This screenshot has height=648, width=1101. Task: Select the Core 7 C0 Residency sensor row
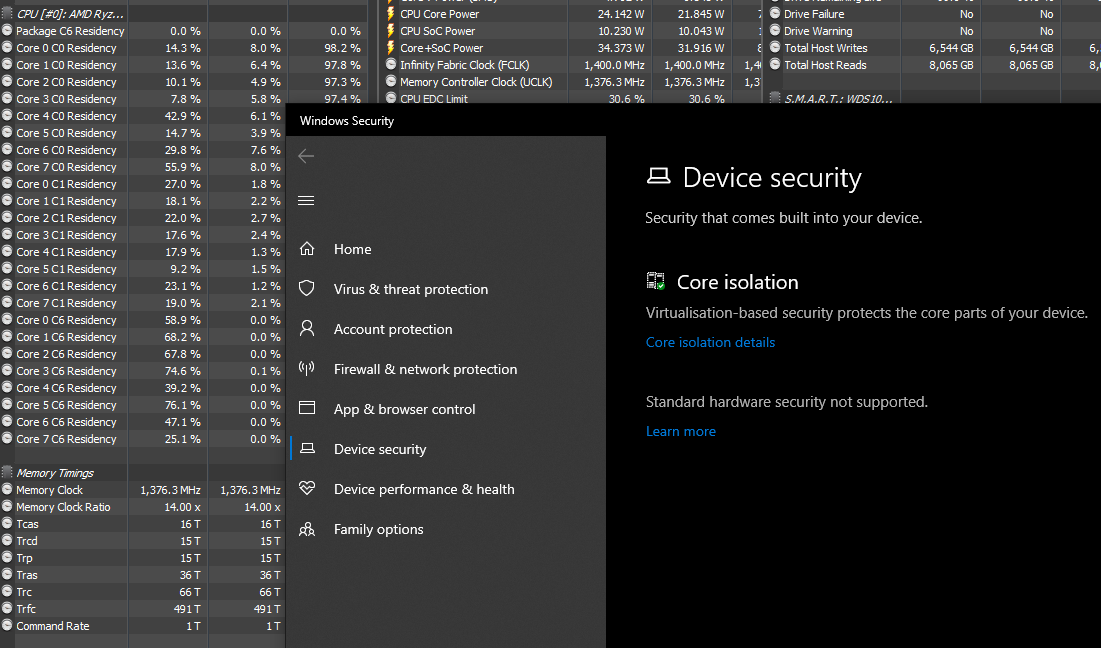pyautogui.click(x=66, y=167)
